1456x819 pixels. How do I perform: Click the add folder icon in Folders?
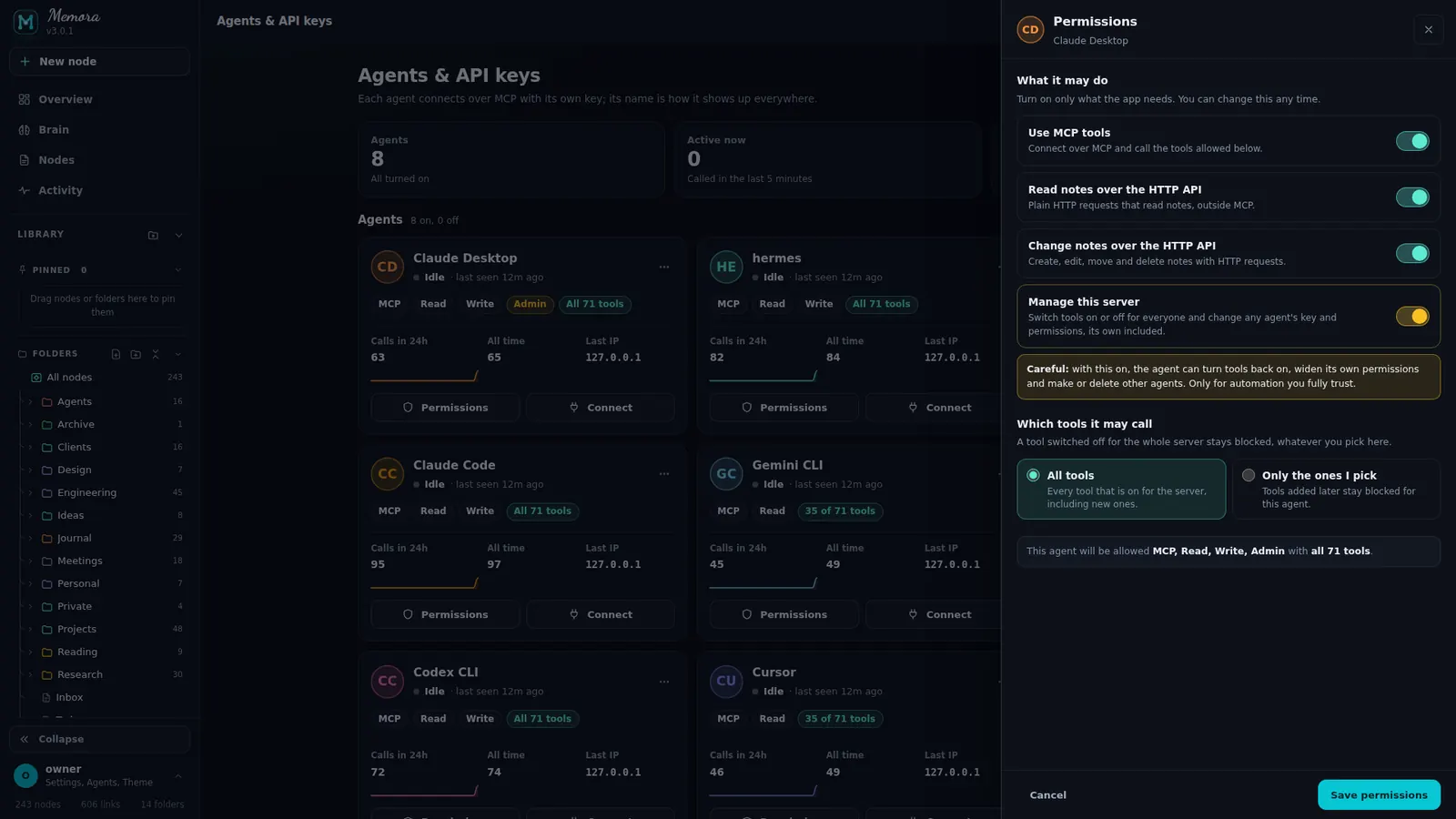pyautogui.click(x=136, y=354)
